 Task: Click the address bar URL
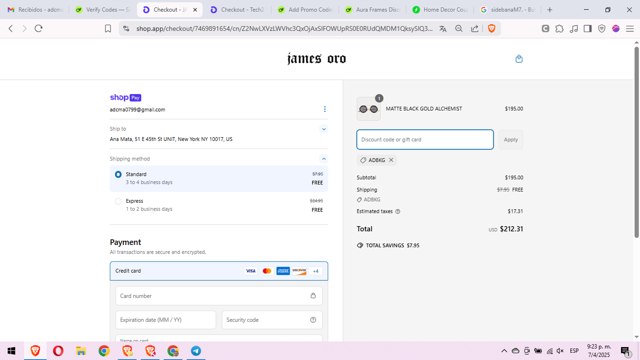coord(284,29)
